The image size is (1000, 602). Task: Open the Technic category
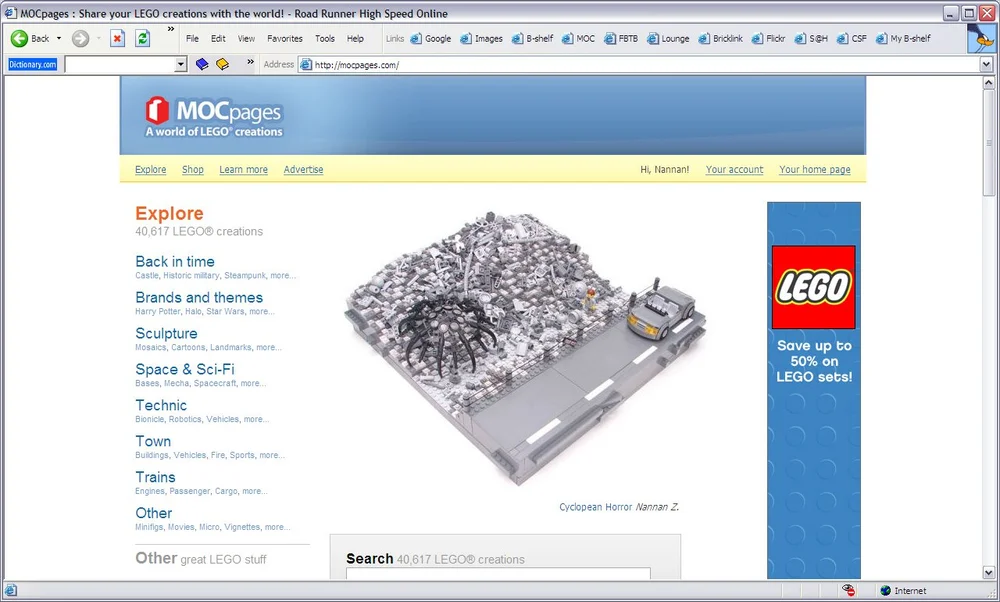click(x=161, y=406)
